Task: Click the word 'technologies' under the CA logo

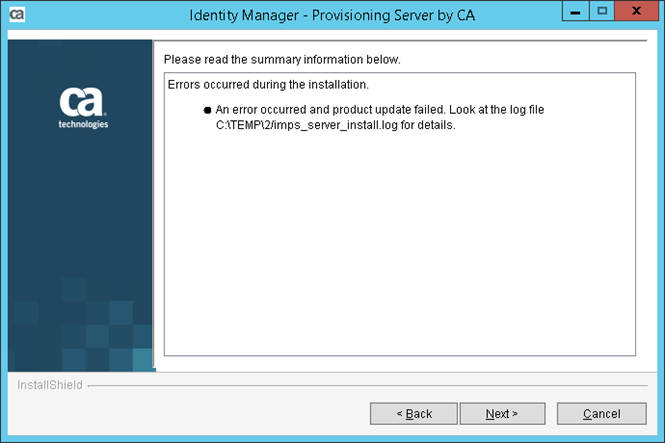Action: point(84,125)
